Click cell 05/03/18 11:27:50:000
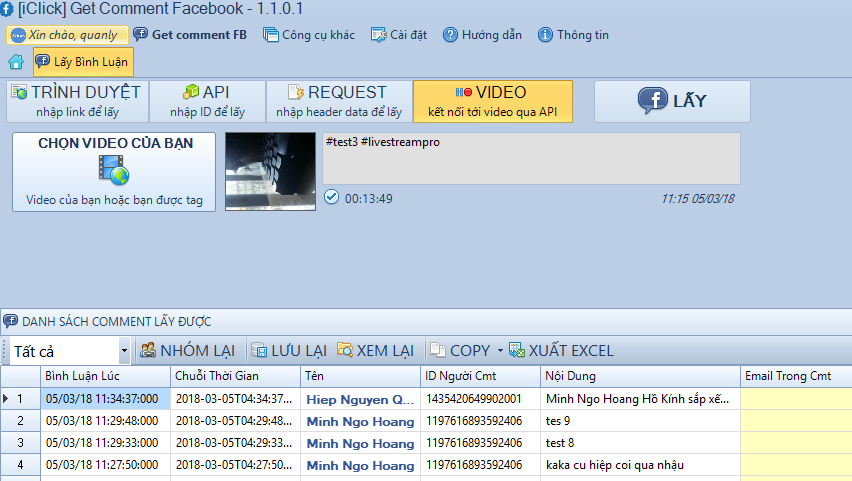The image size is (852, 481). [x=105, y=465]
